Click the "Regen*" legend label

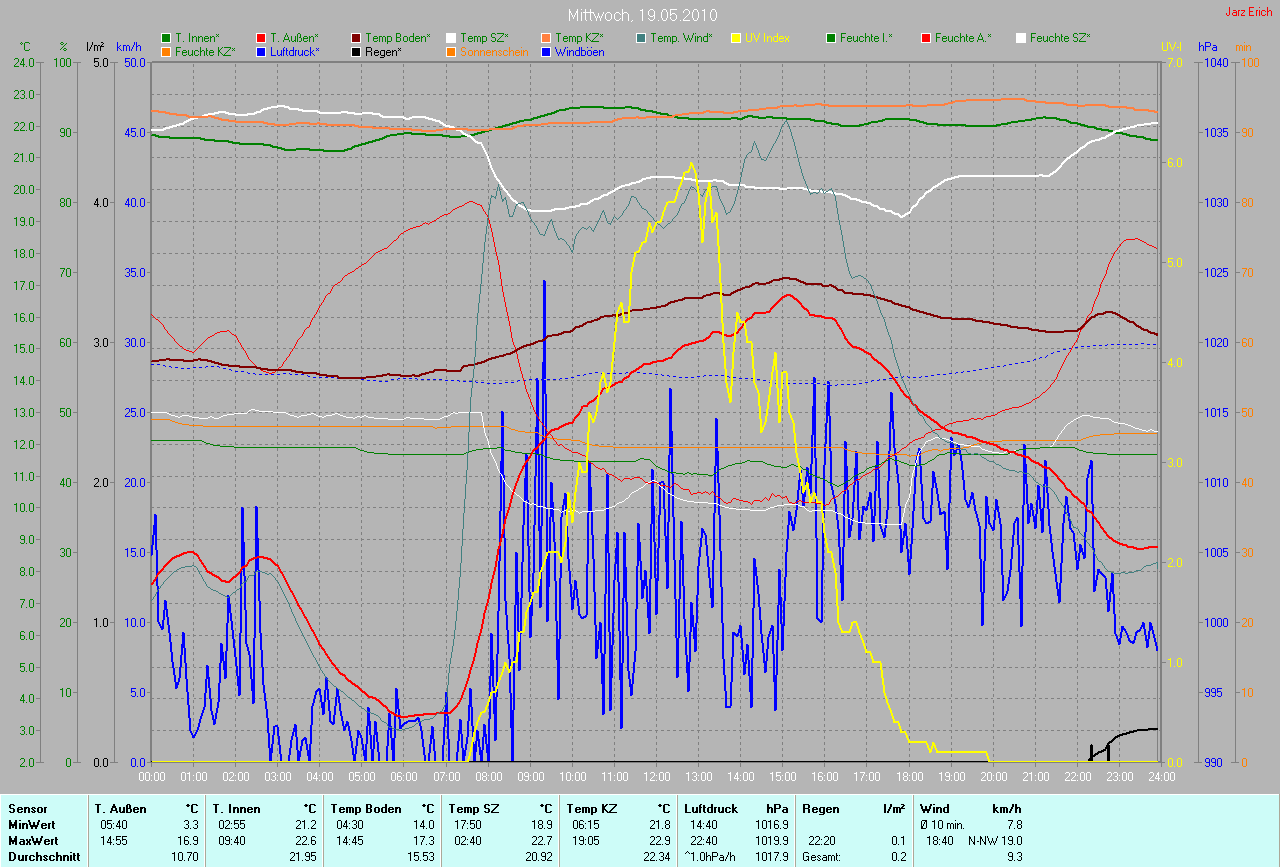pyautogui.click(x=383, y=51)
